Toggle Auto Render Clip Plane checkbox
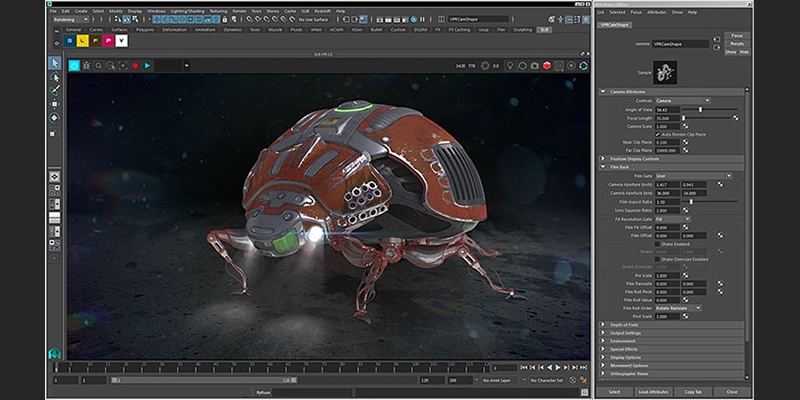 (658, 134)
